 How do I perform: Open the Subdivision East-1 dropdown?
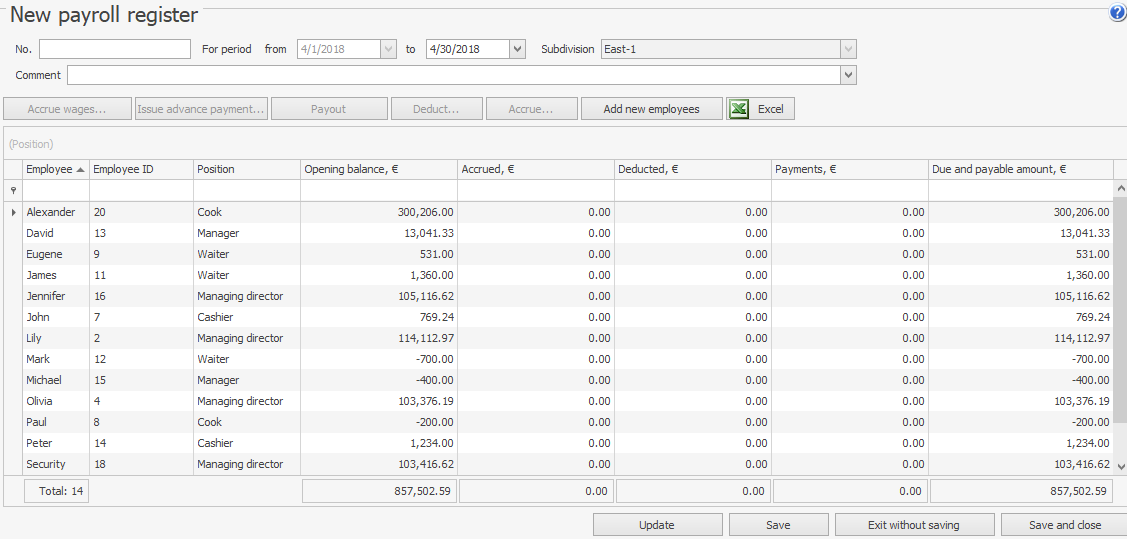click(x=848, y=49)
